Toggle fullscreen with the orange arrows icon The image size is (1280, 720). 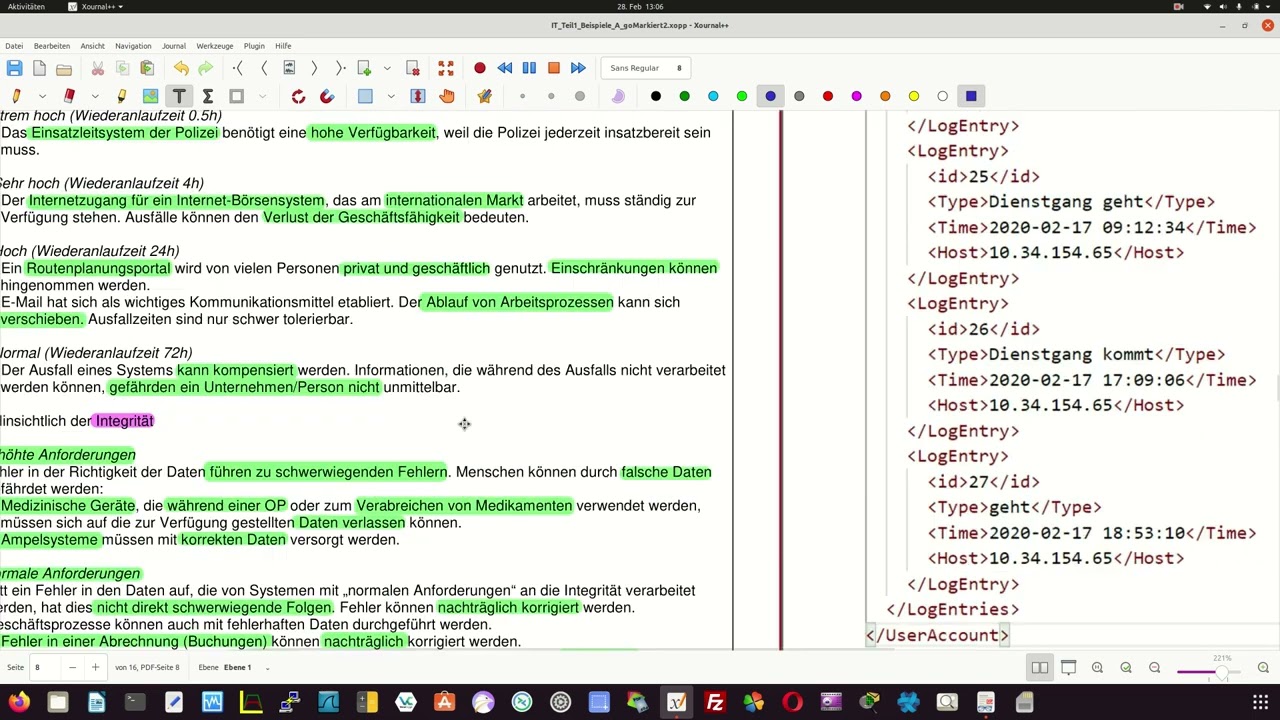pos(446,68)
